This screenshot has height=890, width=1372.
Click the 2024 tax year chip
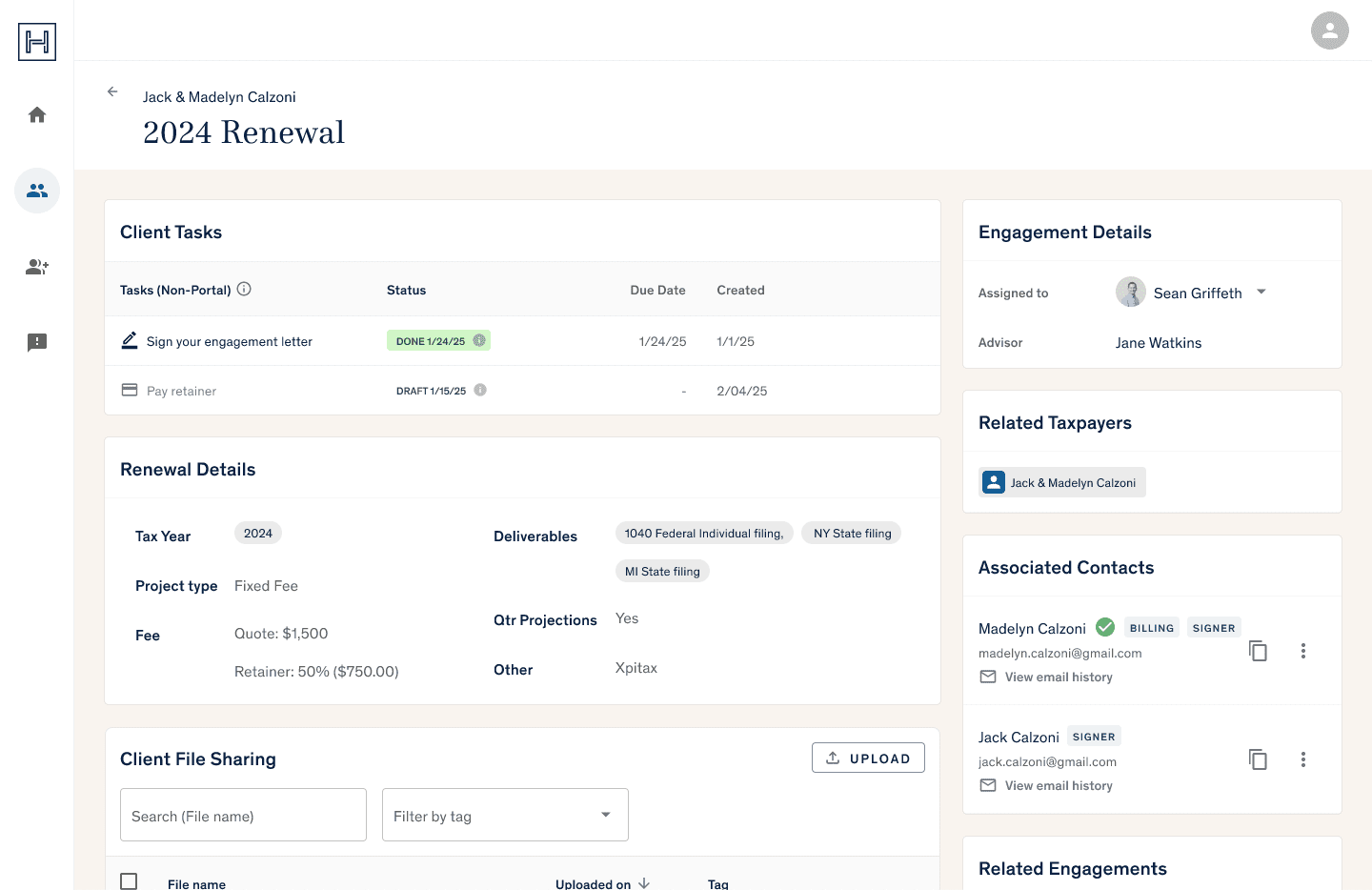tap(258, 533)
